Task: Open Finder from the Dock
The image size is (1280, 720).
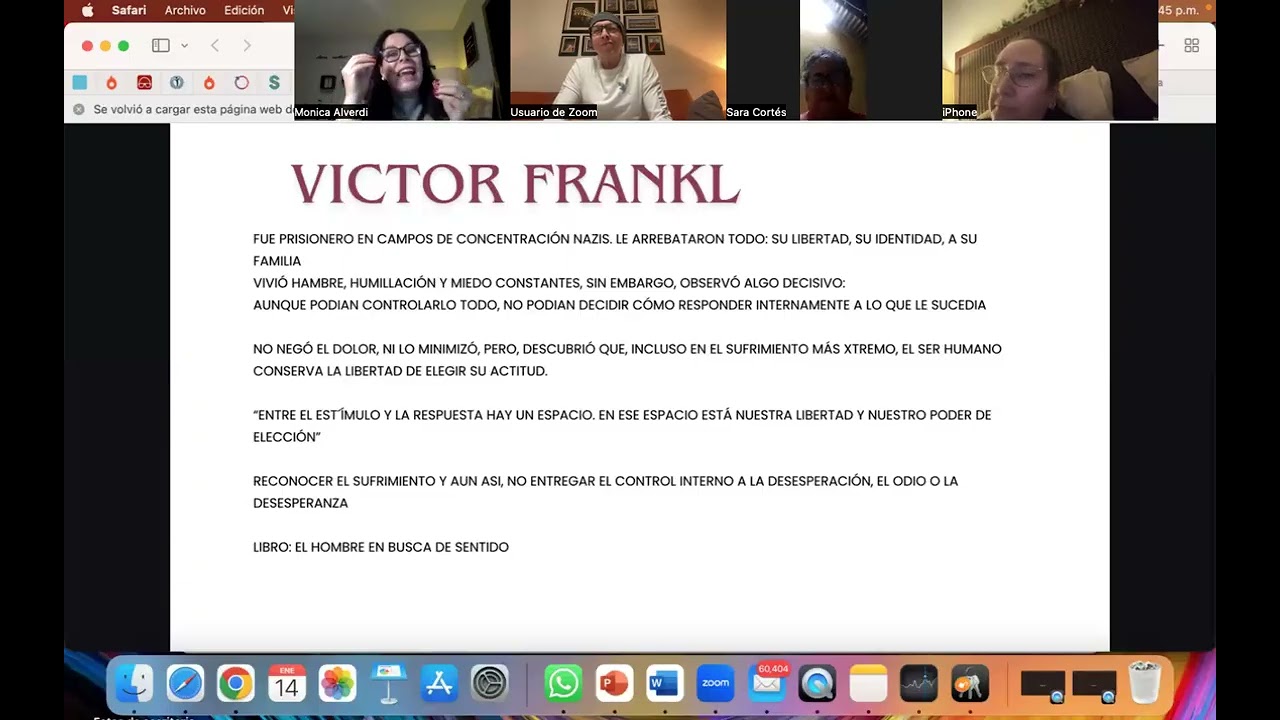Action: pyautogui.click(x=134, y=684)
